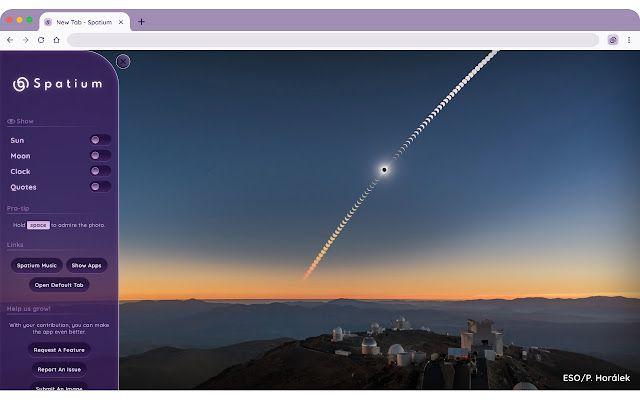The width and height of the screenshot is (640, 400).
Task: Click Open Default Tab button
Action: [59, 285]
